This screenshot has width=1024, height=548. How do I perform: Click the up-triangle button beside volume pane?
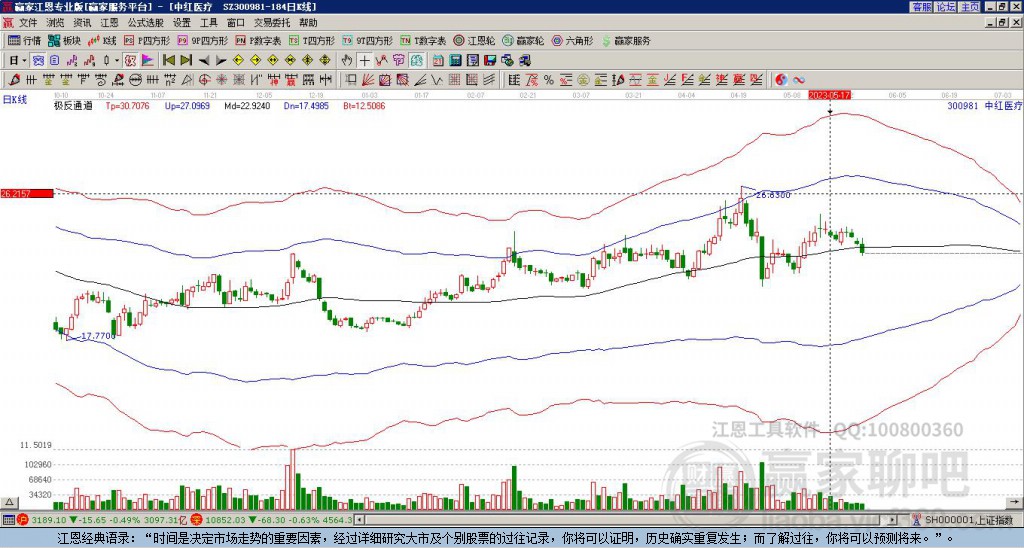coord(9,503)
